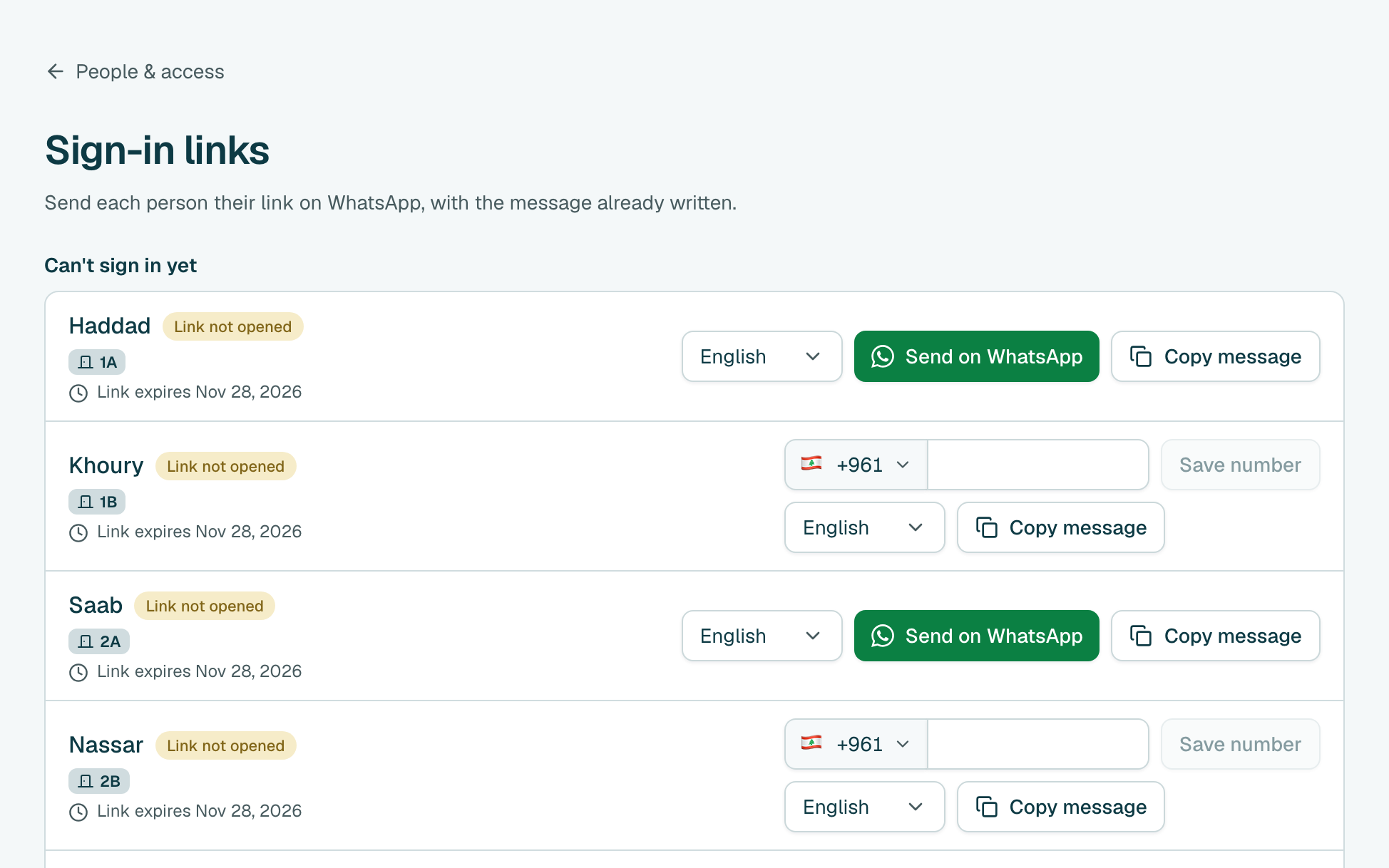Click the unit icon on badge 2A

[x=86, y=641]
